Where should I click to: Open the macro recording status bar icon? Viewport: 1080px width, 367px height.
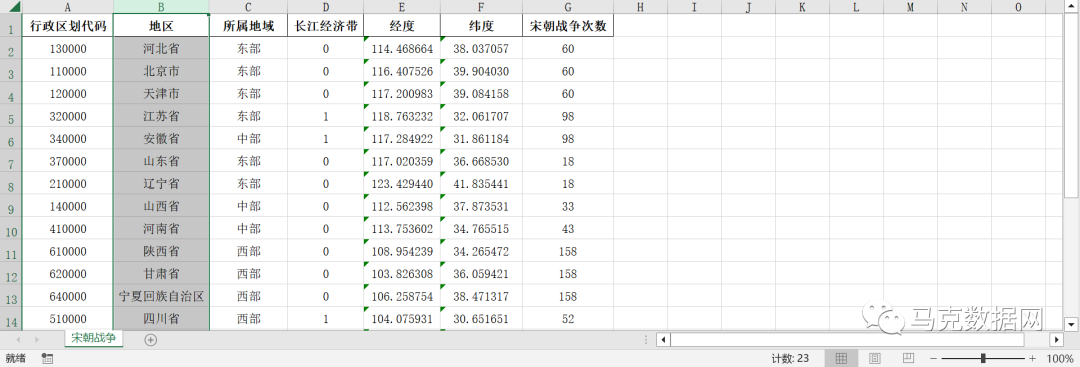click(48, 359)
